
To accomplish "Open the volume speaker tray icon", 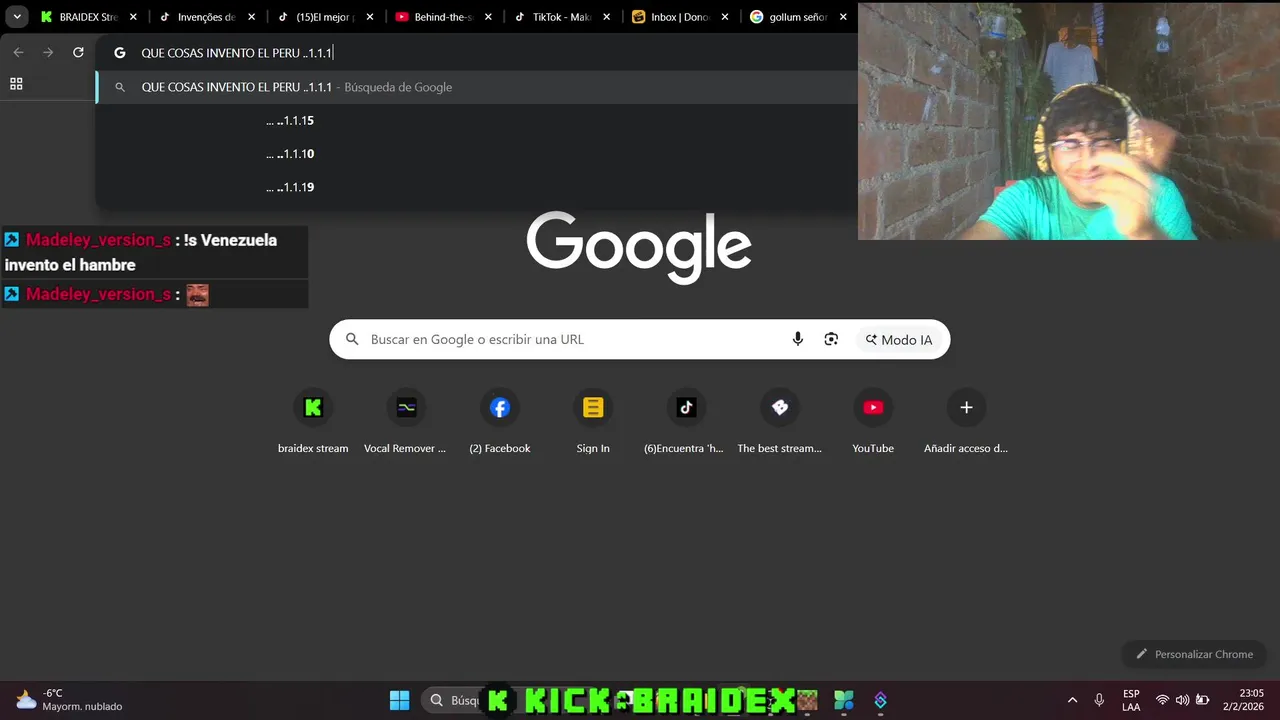I will pos(1182,700).
